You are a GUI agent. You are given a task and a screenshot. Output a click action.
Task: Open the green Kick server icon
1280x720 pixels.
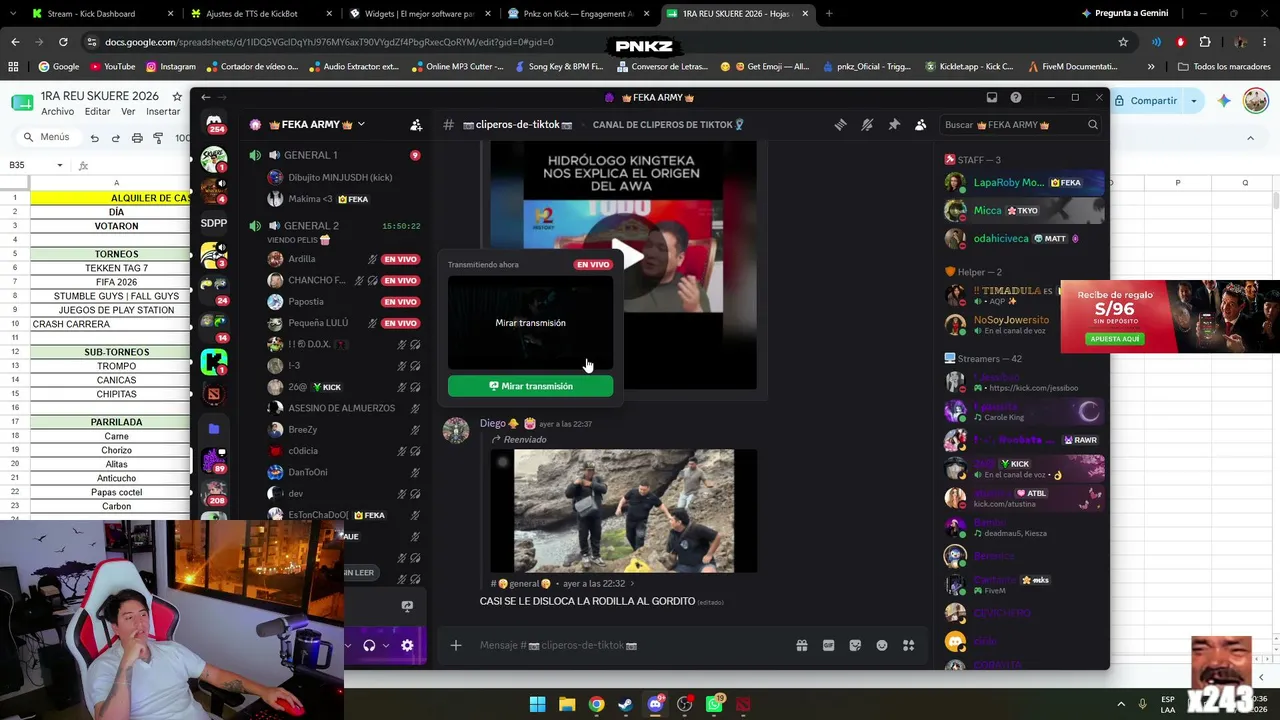tap(214, 360)
